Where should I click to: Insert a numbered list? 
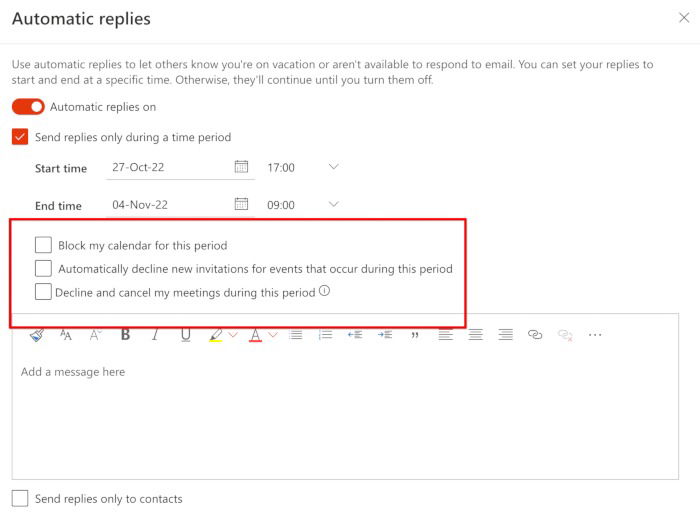coord(325,335)
